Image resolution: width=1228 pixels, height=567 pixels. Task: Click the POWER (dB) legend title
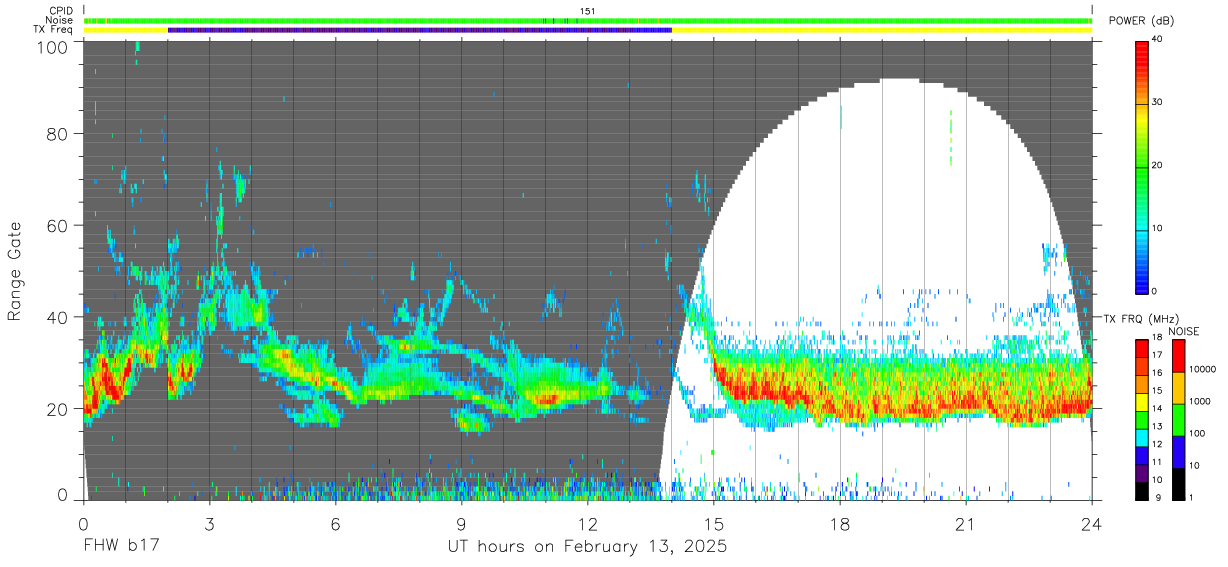1141,21
